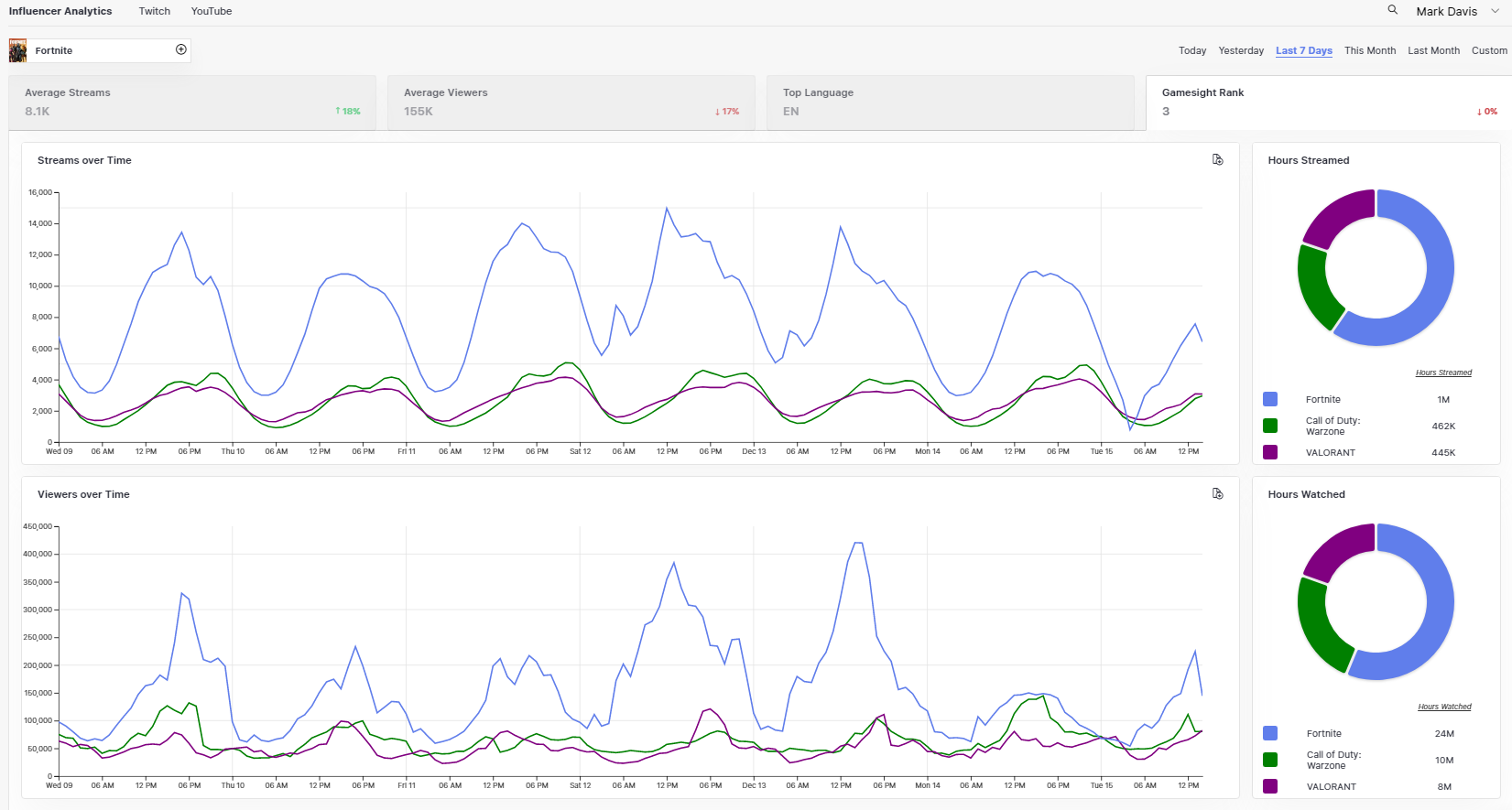Click VALORANT purple swatch in Hours Streamed

(1270, 452)
